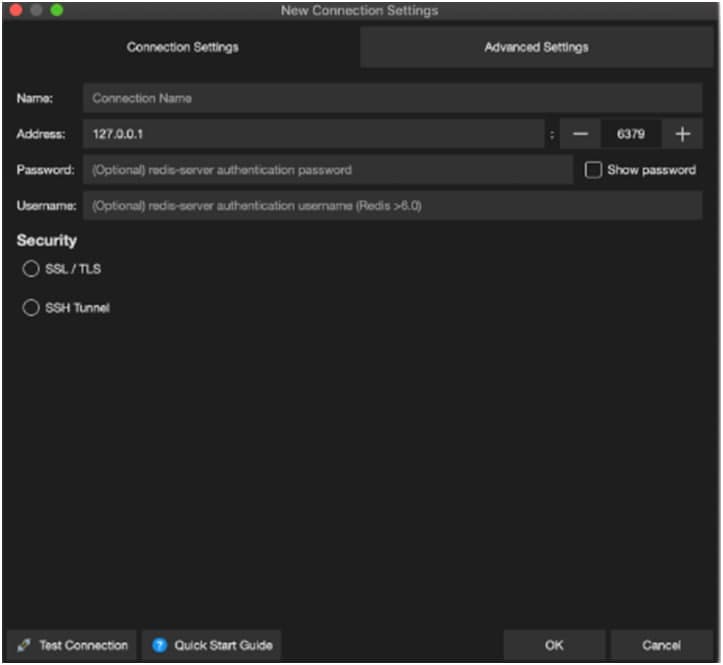This screenshot has width=723, height=665.
Task: Switch to the Advanced Settings tab
Action: pos(536,47)
